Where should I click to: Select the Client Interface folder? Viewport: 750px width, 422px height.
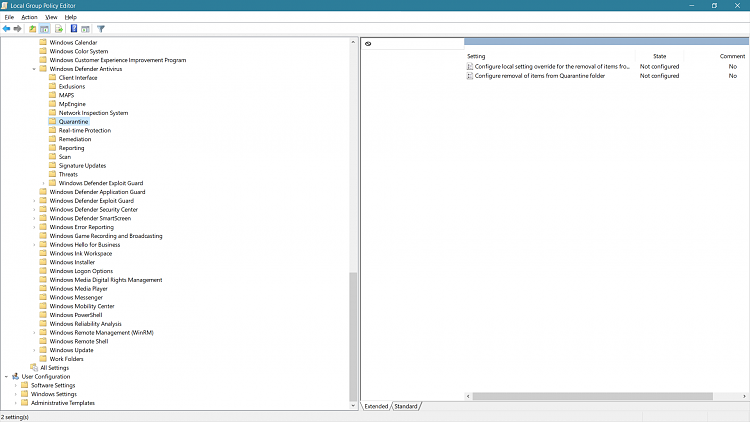[x=77, y=78]
